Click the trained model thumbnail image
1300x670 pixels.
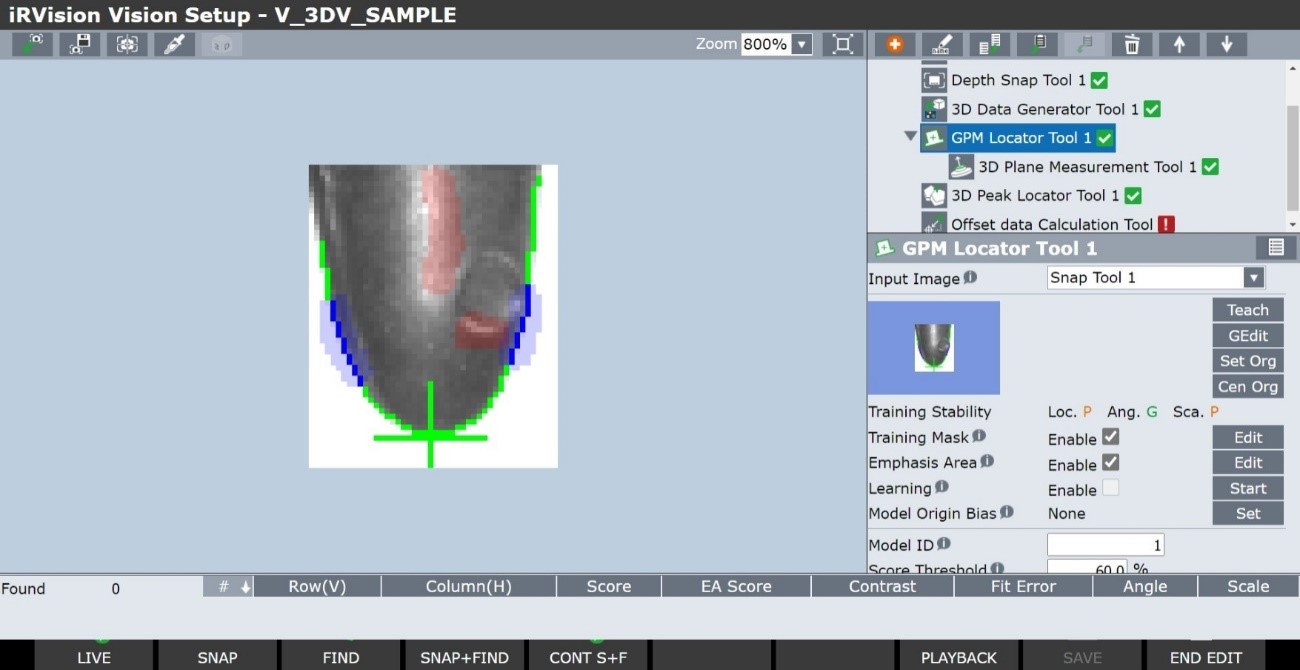tap(933, 347)
